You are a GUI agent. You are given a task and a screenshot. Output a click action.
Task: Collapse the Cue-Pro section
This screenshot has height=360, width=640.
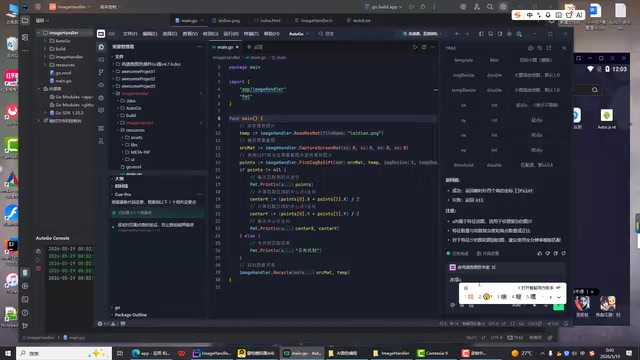tap(122, 194)
